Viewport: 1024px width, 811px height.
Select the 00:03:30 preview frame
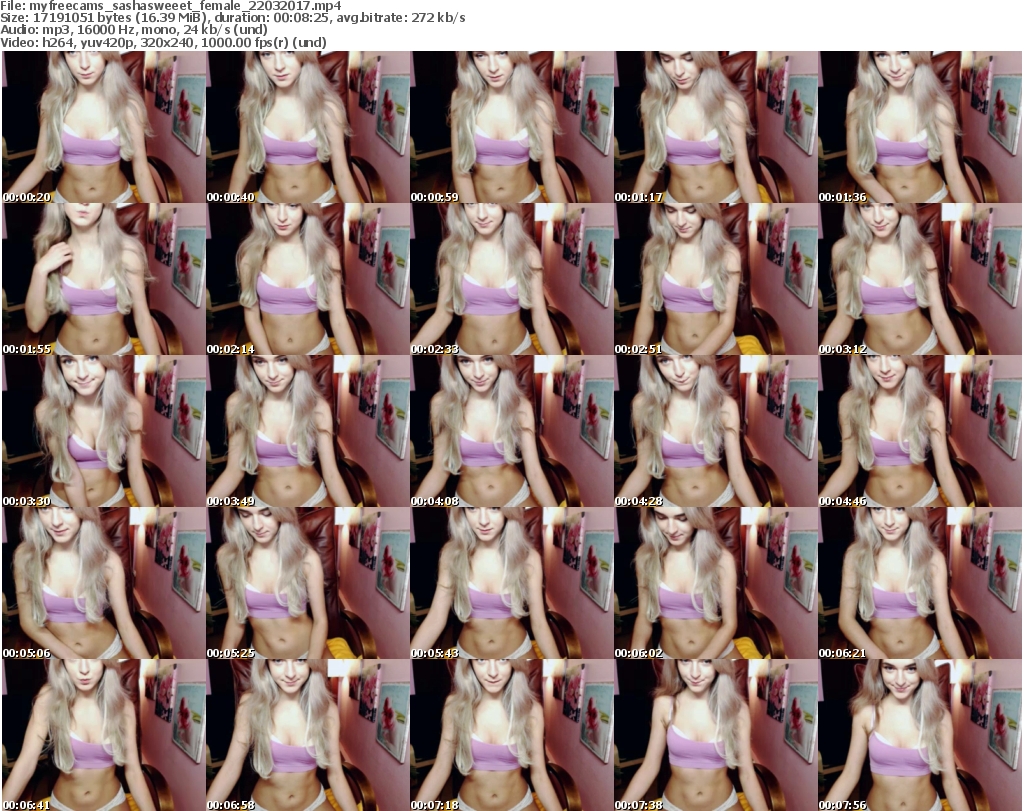tap(104, 431)
